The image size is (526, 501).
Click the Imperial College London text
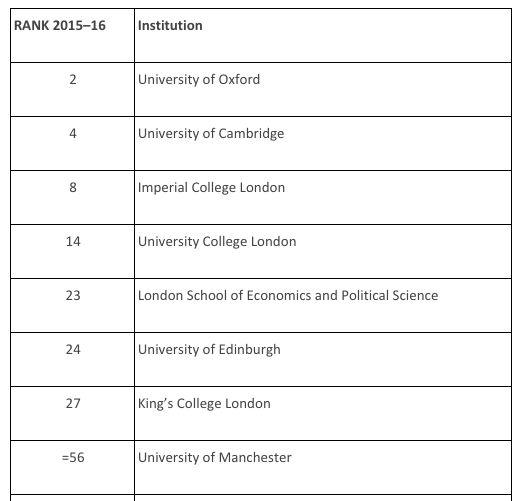point(211,188)
